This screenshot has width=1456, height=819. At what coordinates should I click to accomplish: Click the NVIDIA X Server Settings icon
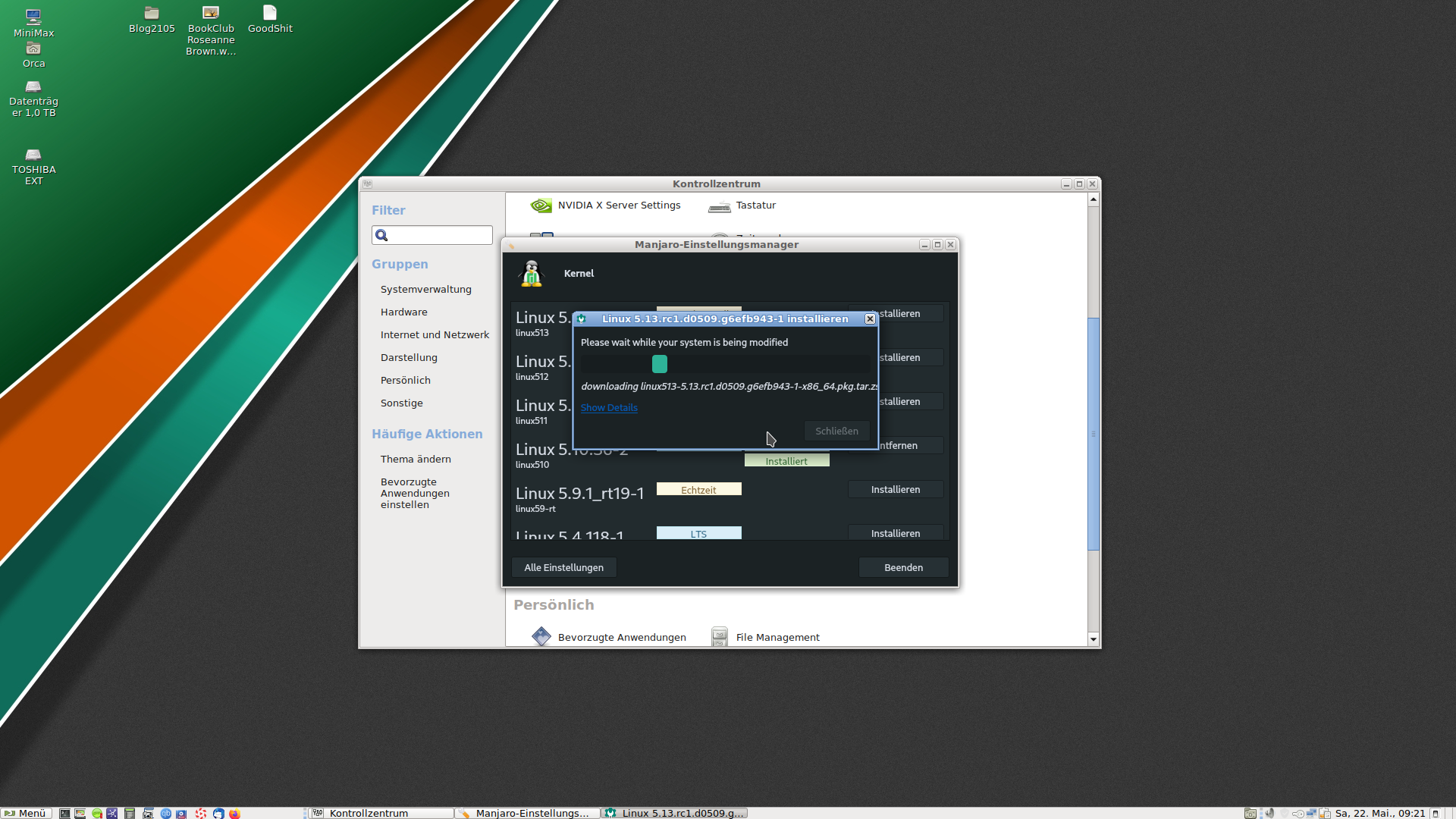pos(541,206)
